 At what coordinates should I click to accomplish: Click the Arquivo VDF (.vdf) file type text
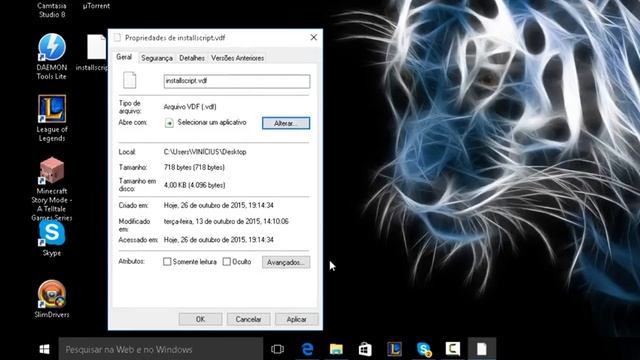coord(190,107)
